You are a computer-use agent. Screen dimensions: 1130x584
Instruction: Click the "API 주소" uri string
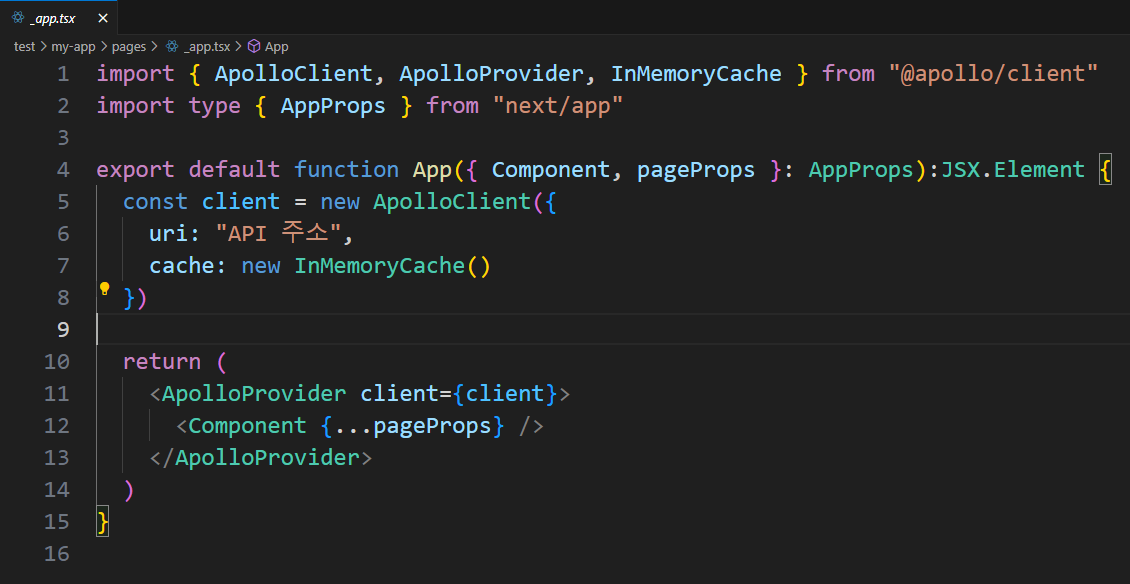click(x=280, y=234)
